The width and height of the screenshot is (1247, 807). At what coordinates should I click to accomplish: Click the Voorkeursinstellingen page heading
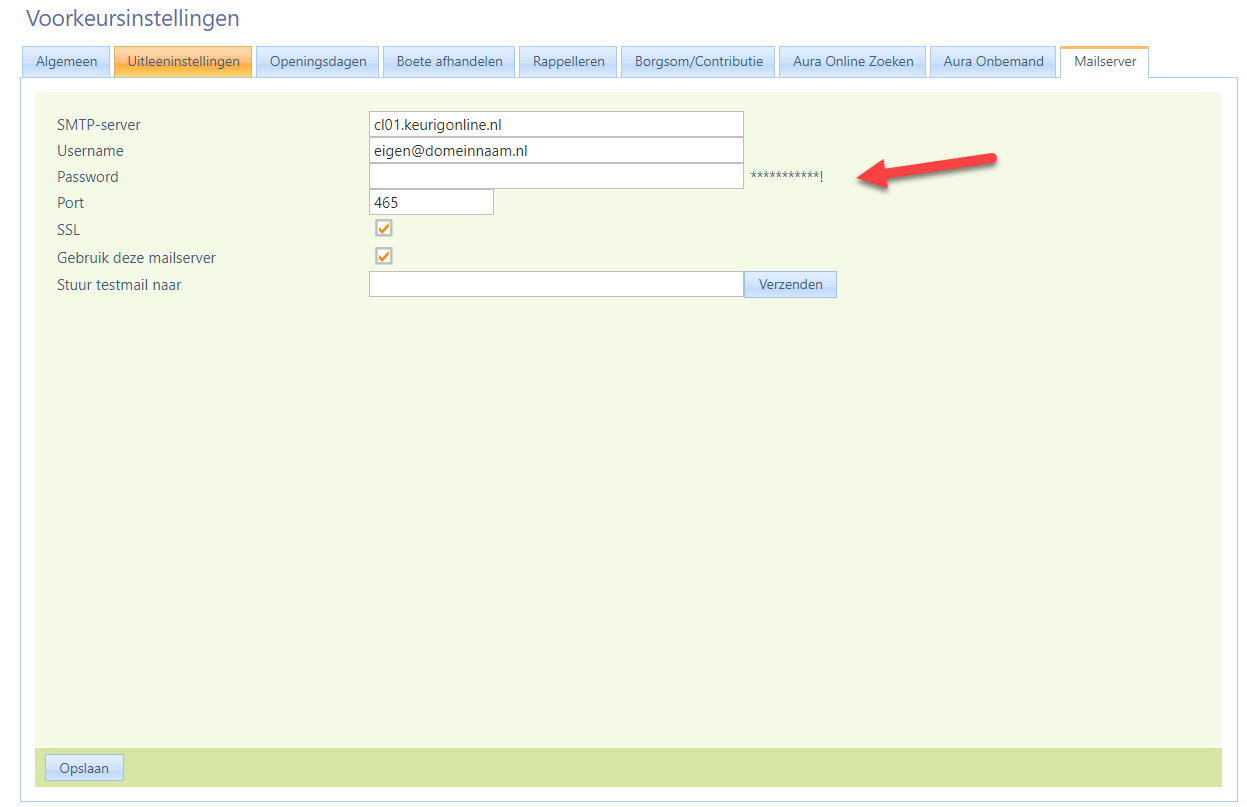(x=133, y=19)
